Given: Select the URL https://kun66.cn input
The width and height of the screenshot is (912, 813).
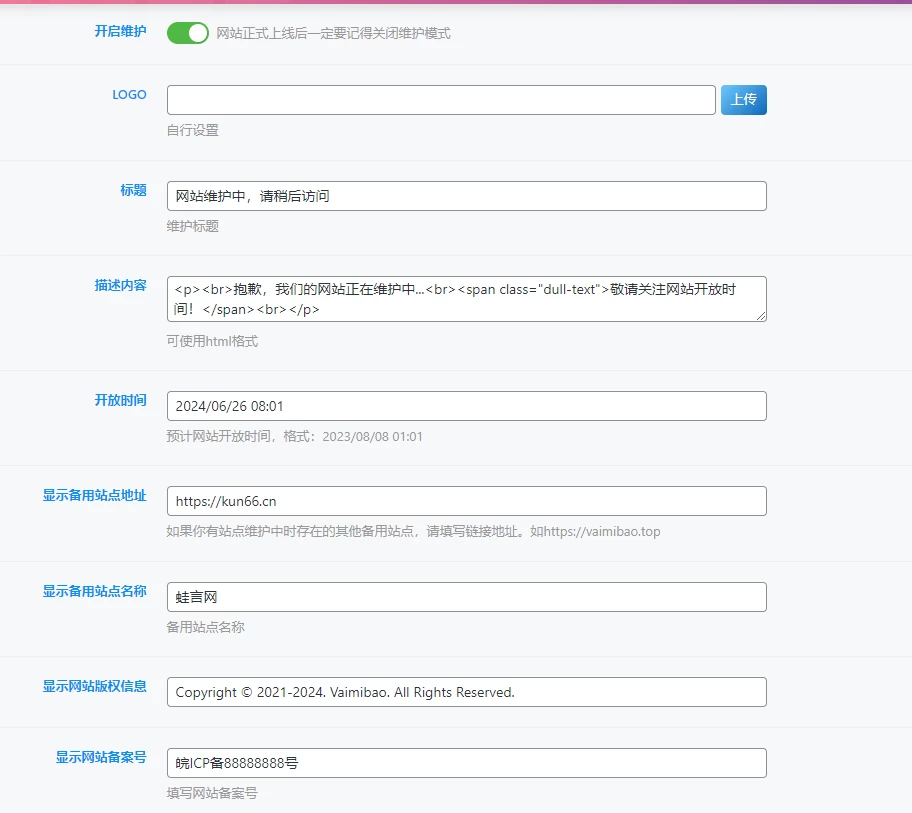Looking at the screenshot, I should (467, 500).
